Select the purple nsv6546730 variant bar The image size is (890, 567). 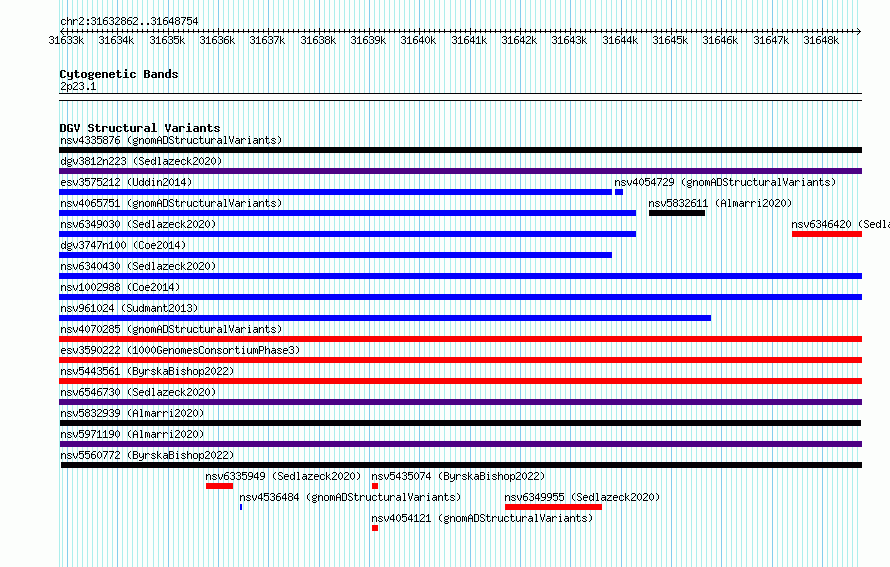(460, 402)
